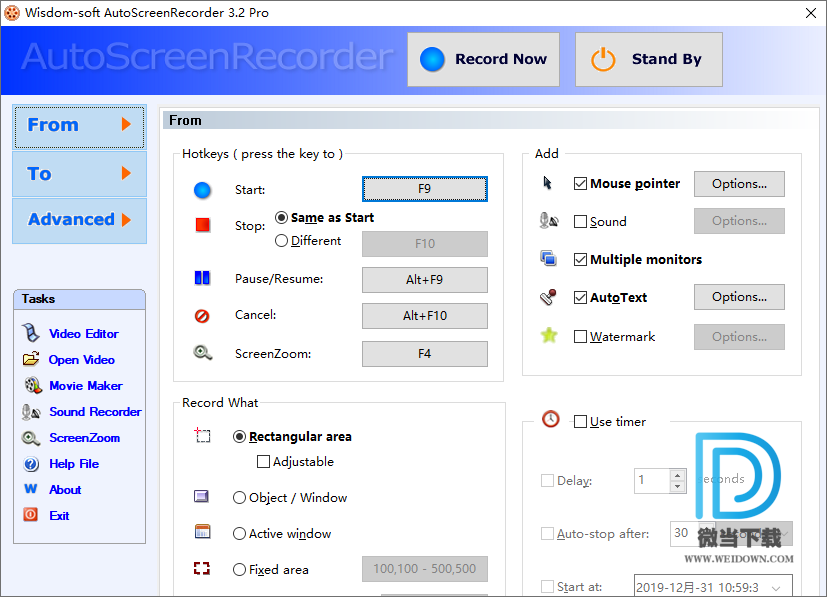This screenshot has width=827, height=597.
Task: Click the Multiple monitors icon
Action: pyautogui.click(x=549, y=258)
